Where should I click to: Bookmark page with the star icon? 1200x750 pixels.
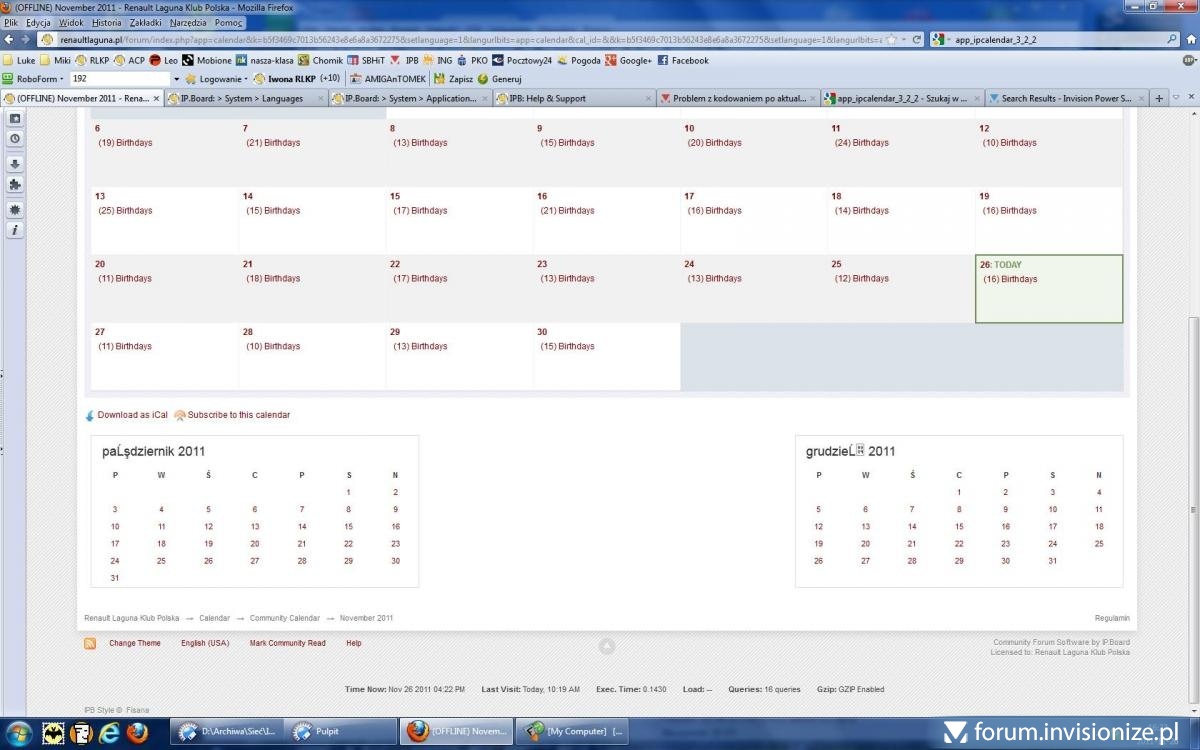[x=891, y=40]
